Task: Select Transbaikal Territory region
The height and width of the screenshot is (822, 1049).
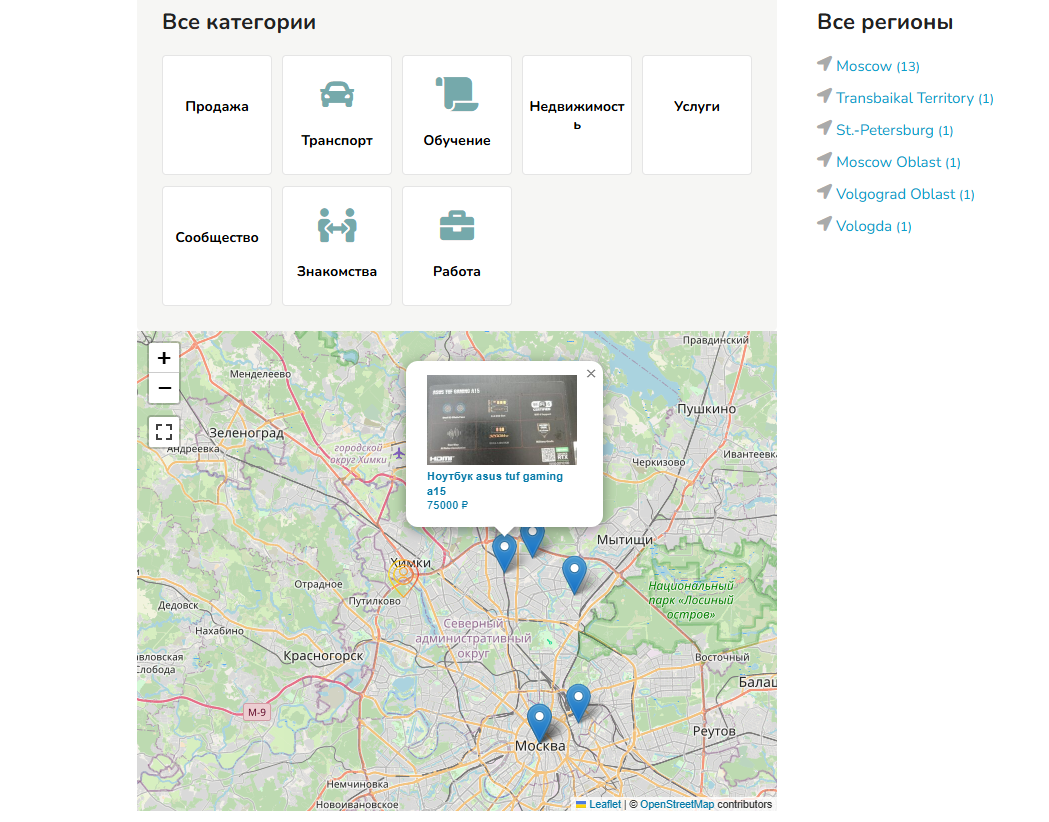Action: pos(904,98)
